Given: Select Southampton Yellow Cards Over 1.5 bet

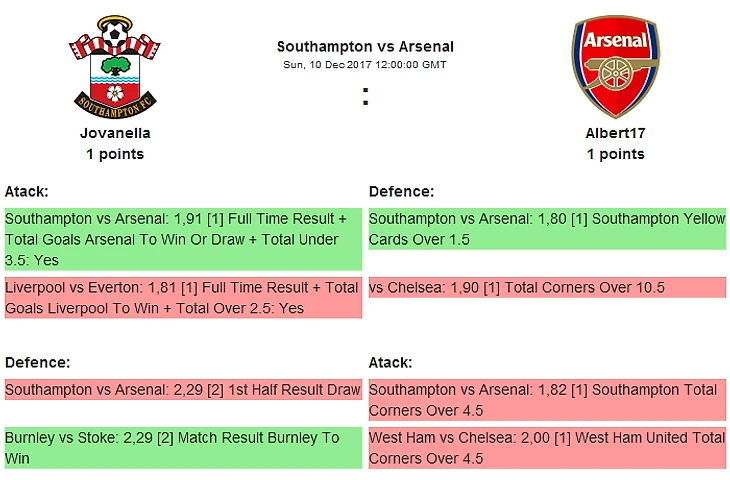Looking at the screenshot, I should pos(546,229).
